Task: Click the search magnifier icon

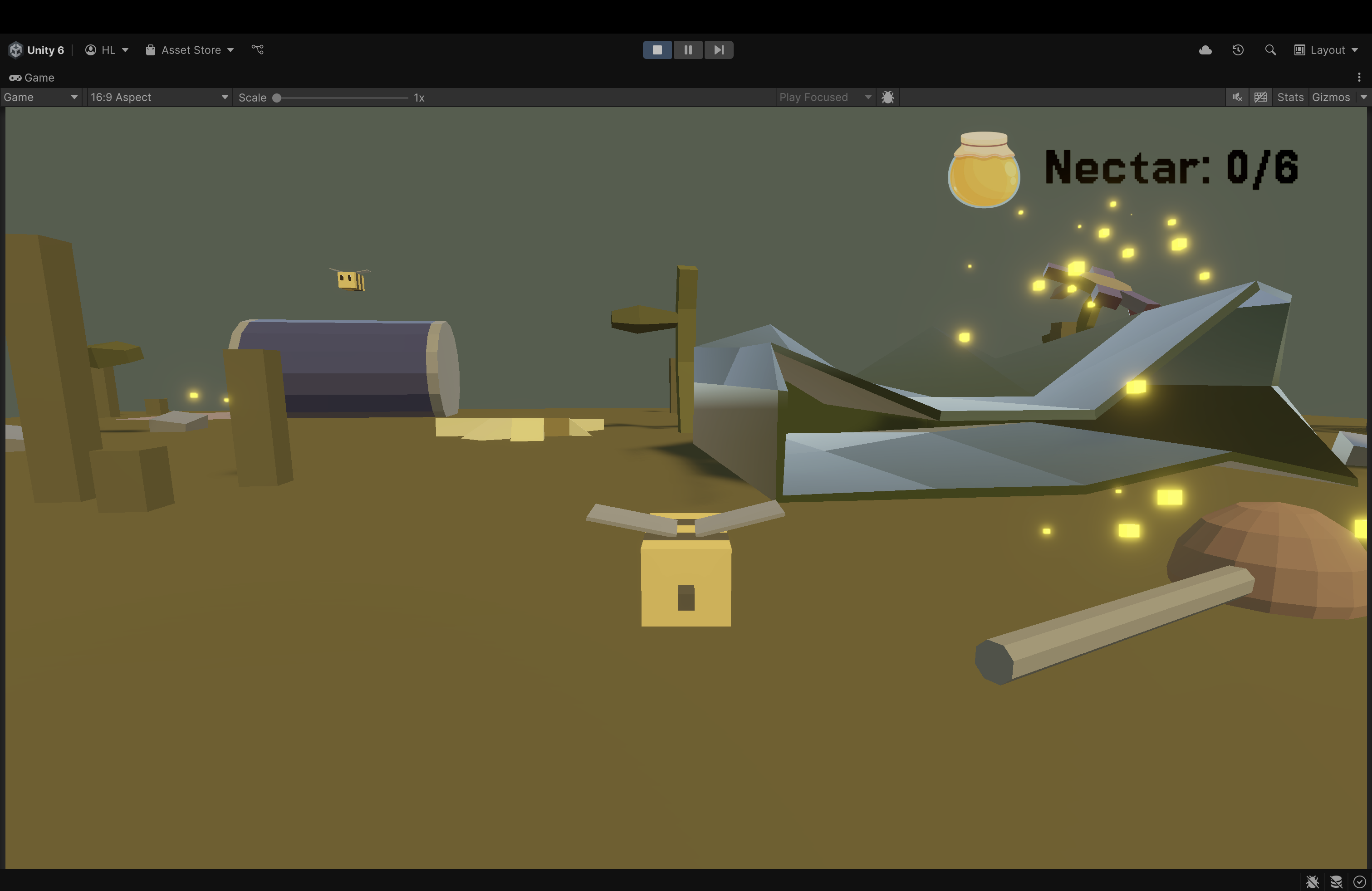Action: click(1270, 50)
